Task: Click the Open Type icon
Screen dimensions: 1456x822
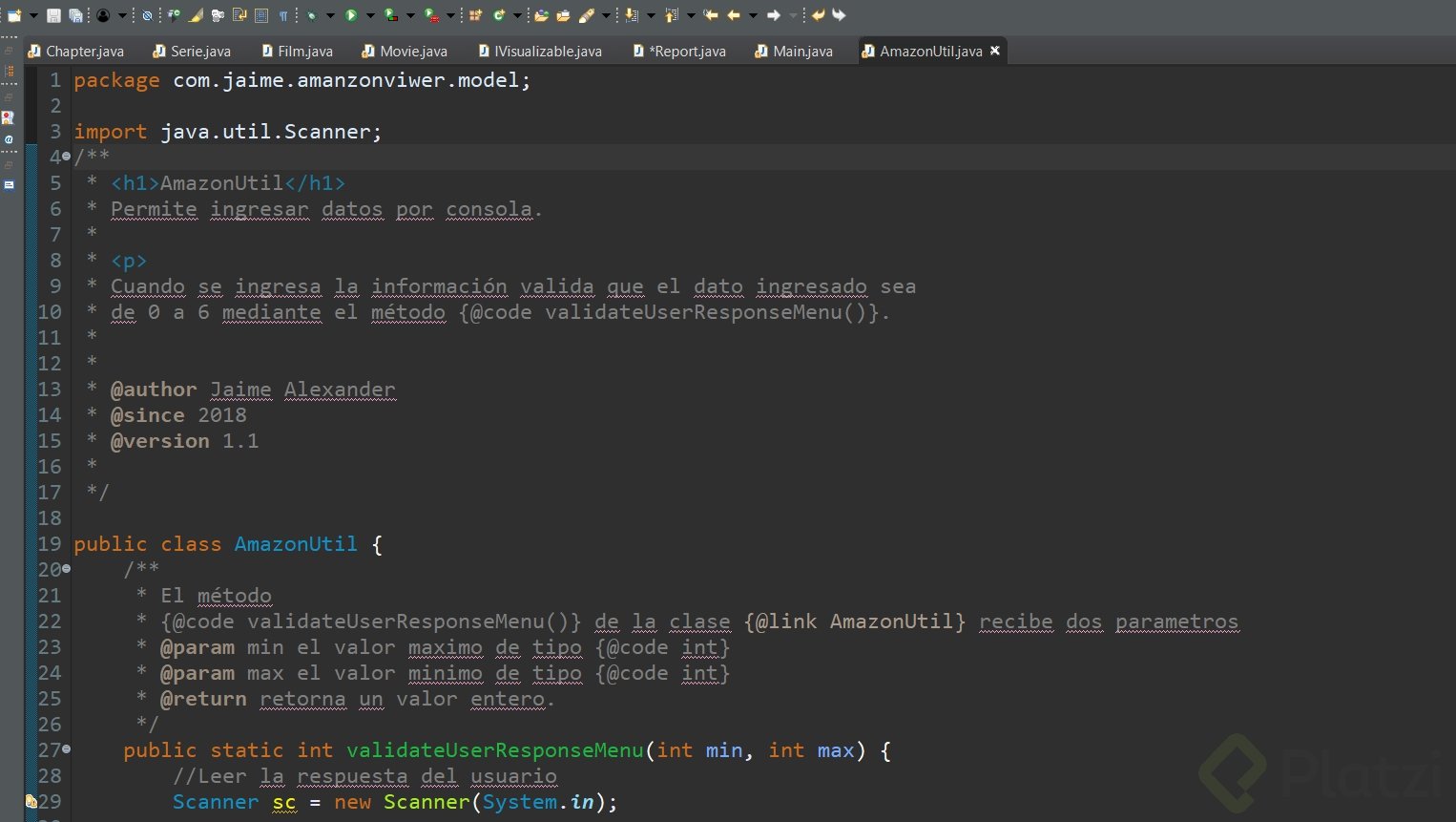Action: pos(541,15)
